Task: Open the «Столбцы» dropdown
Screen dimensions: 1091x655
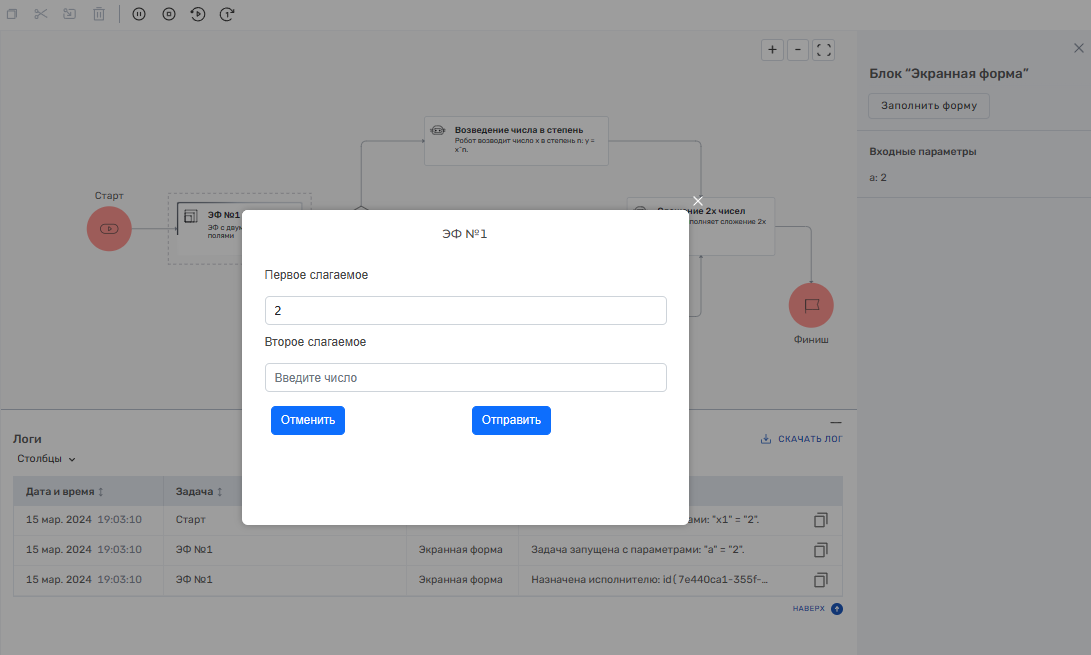Action: click(x=46, y=459)
